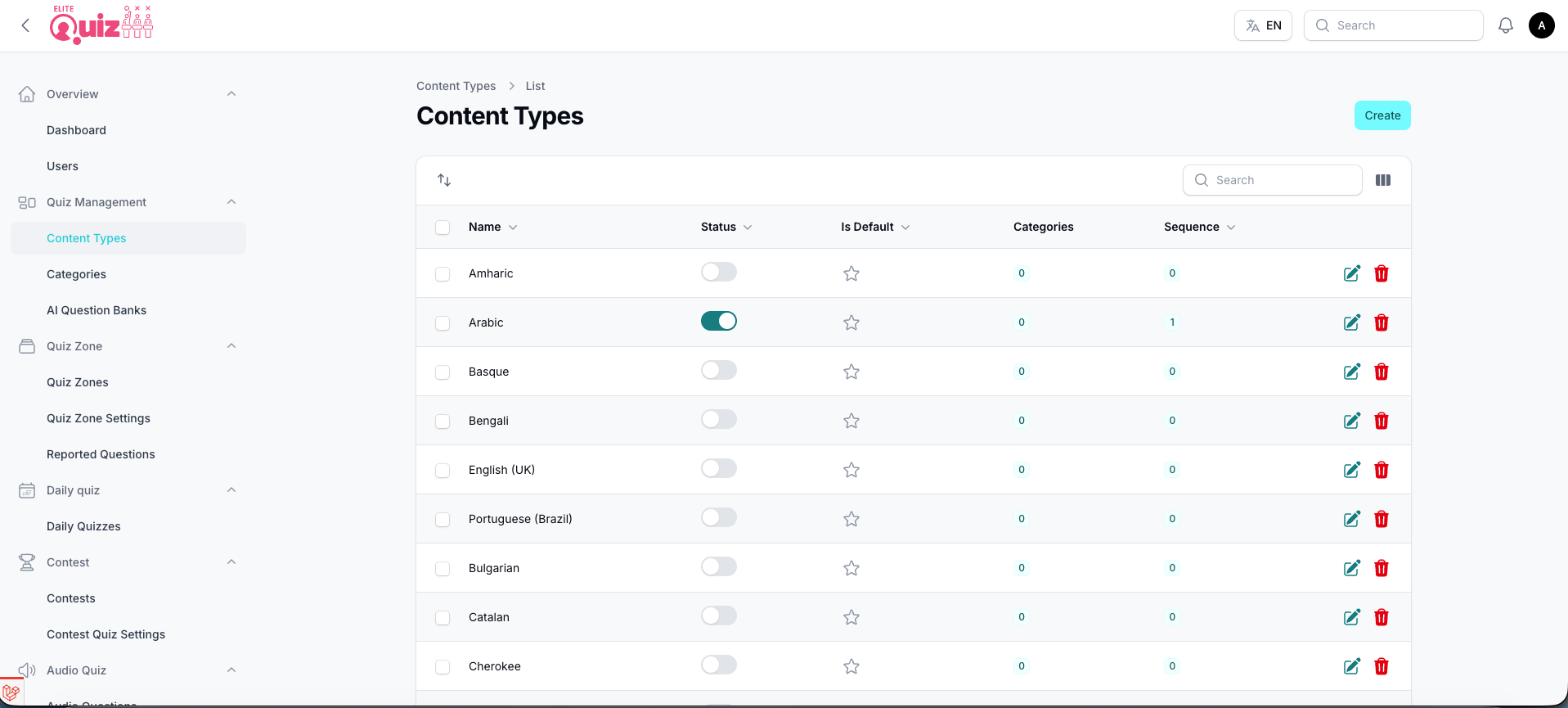The height and width of the screenshot is (708, 1568).
Task: Collapse the Contest sidebar group
Action: 231,562
